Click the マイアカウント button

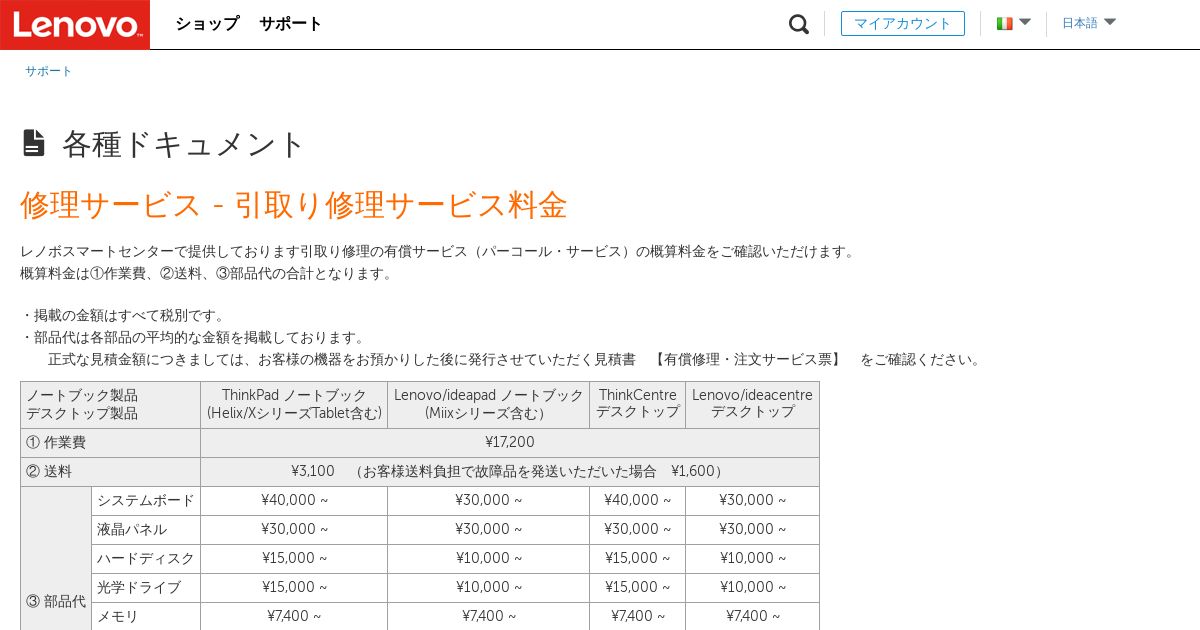click(x=903, y=23)
